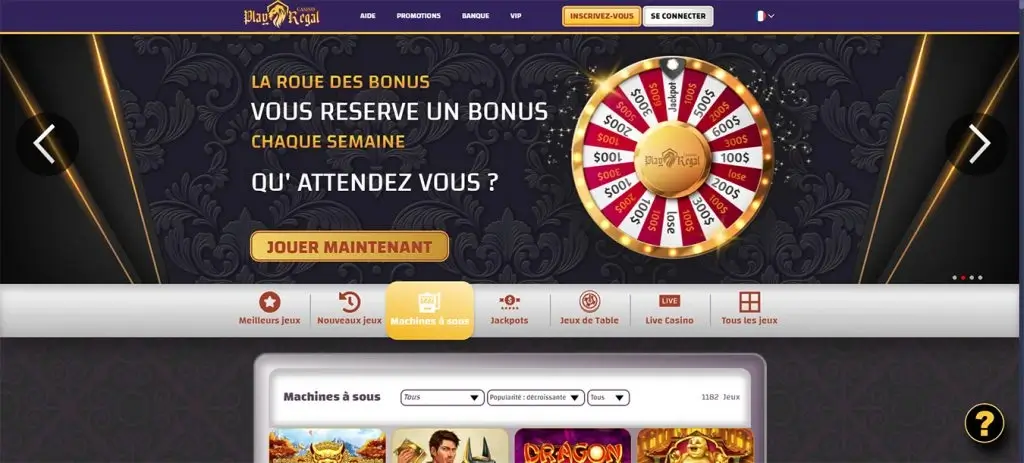Viewport: 1024px width, 463px height.
Task: Open the Dragon slot game thumbnail
Action: 572,445
